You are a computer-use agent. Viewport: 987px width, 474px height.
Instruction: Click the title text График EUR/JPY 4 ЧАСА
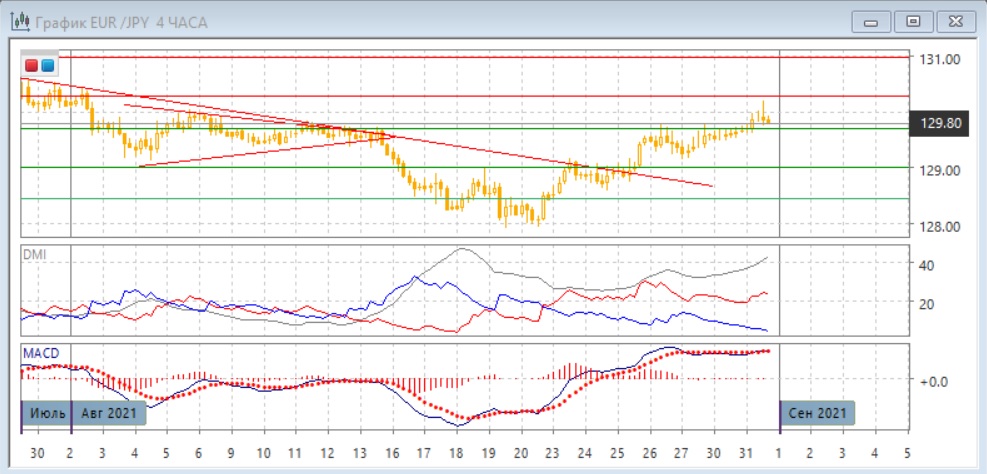click(x=121, y=22)
